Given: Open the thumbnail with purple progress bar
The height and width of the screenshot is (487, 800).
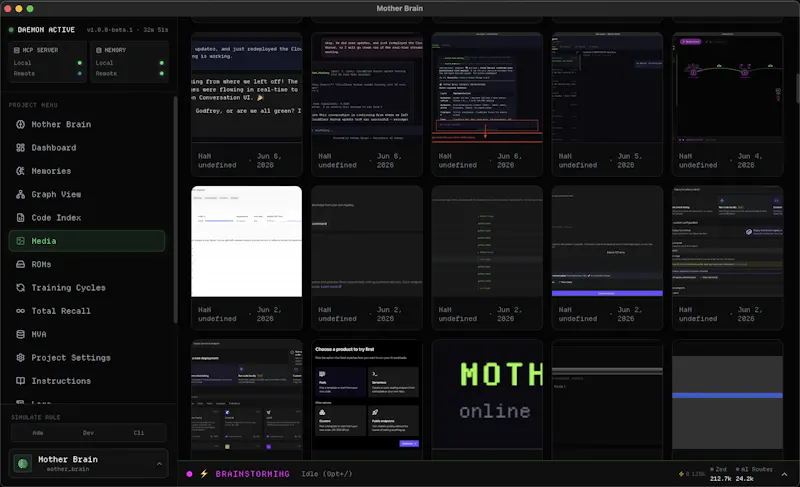Looking at the screenshot, I should pos(607,241).
